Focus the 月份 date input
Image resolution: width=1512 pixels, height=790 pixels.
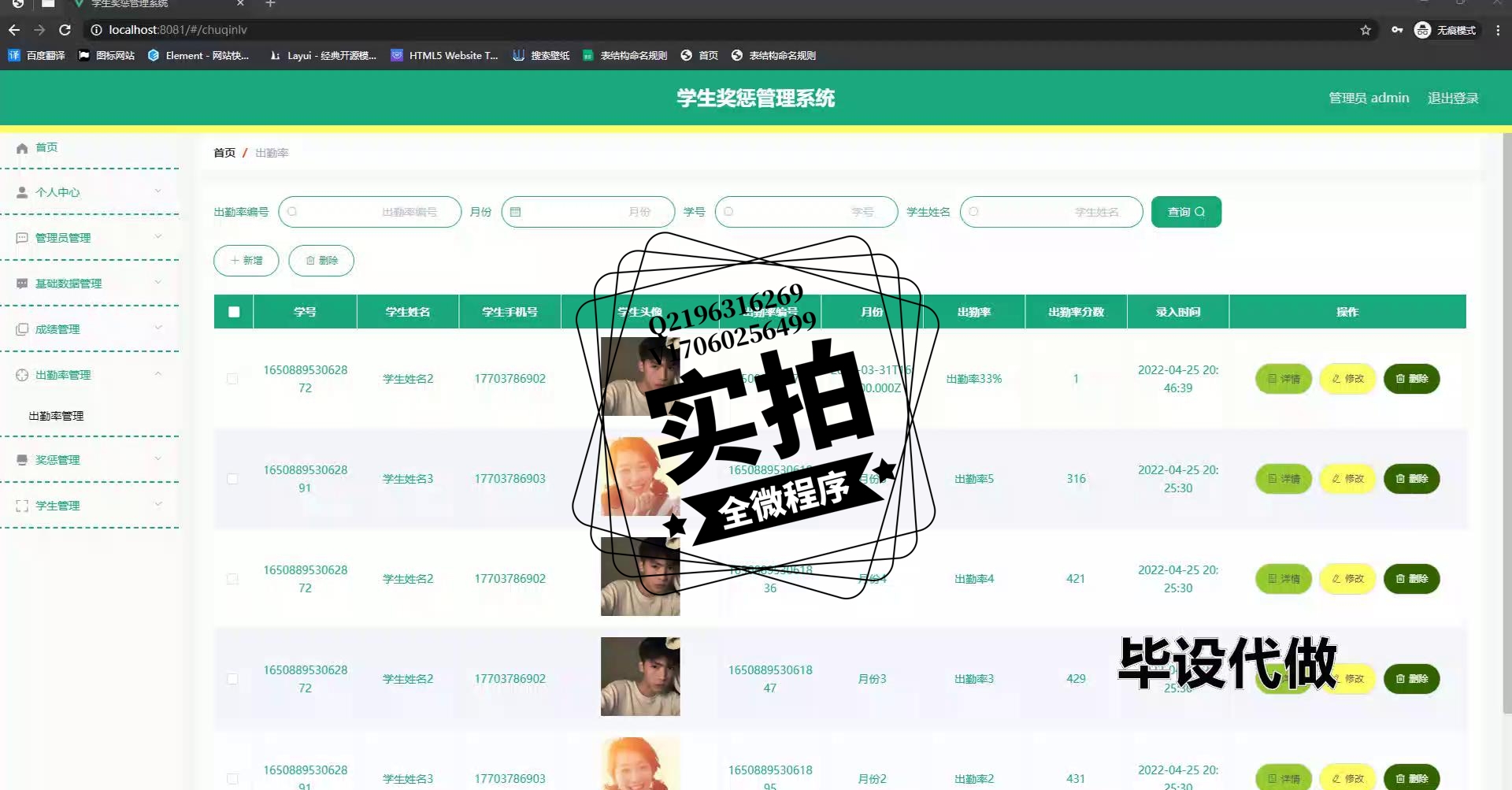tap(588, 212)
